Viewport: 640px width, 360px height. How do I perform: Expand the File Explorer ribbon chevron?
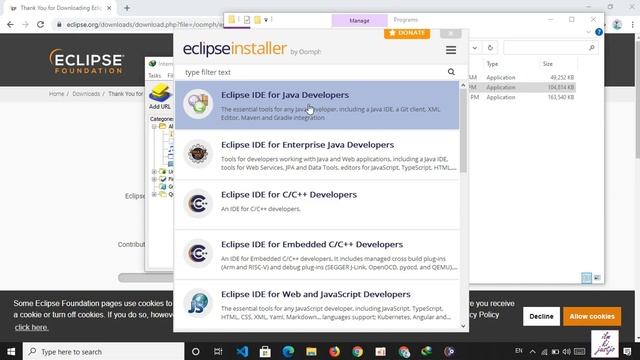[588, 32]
